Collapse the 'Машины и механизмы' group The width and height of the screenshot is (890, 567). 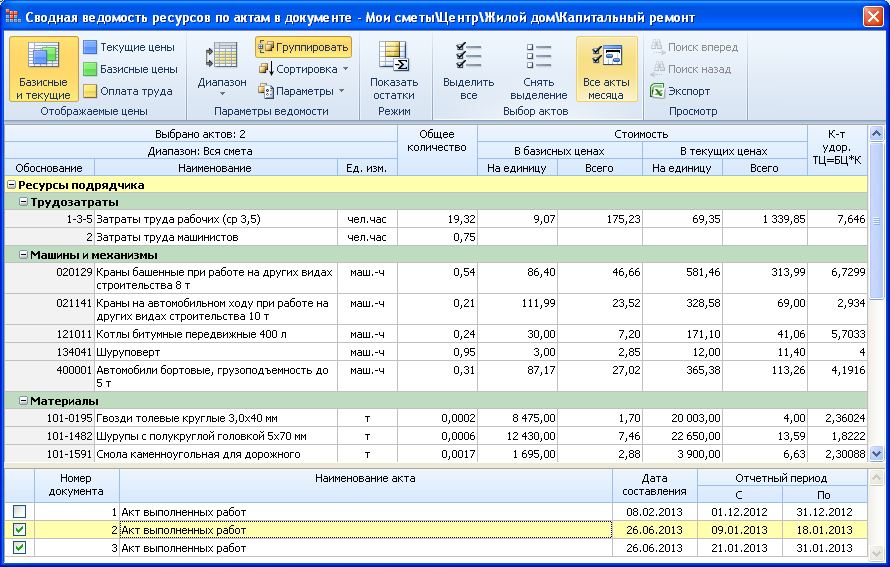[23, 255]
